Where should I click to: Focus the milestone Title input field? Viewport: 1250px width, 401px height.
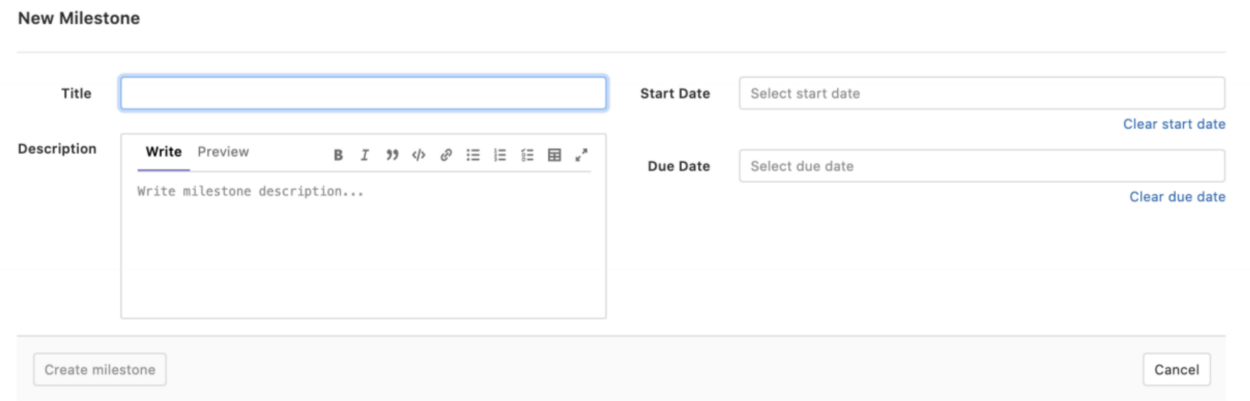pos(363,93)
